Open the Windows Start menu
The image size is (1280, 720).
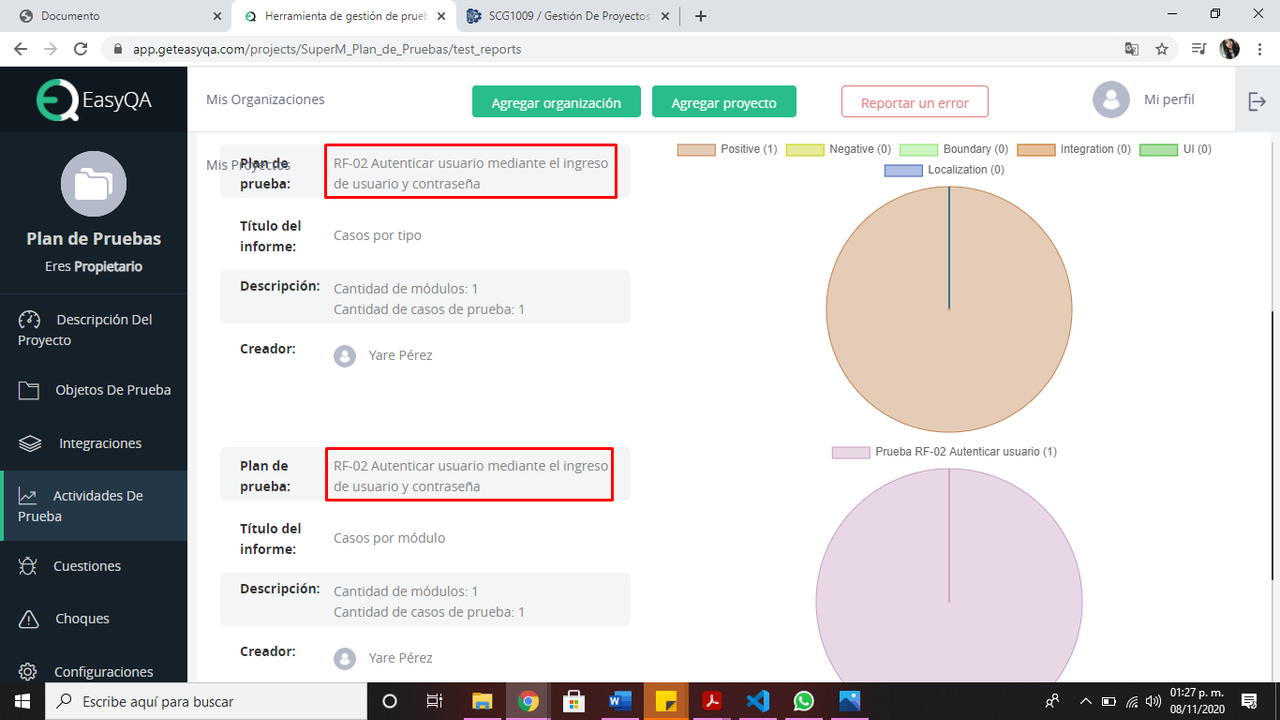21,701
